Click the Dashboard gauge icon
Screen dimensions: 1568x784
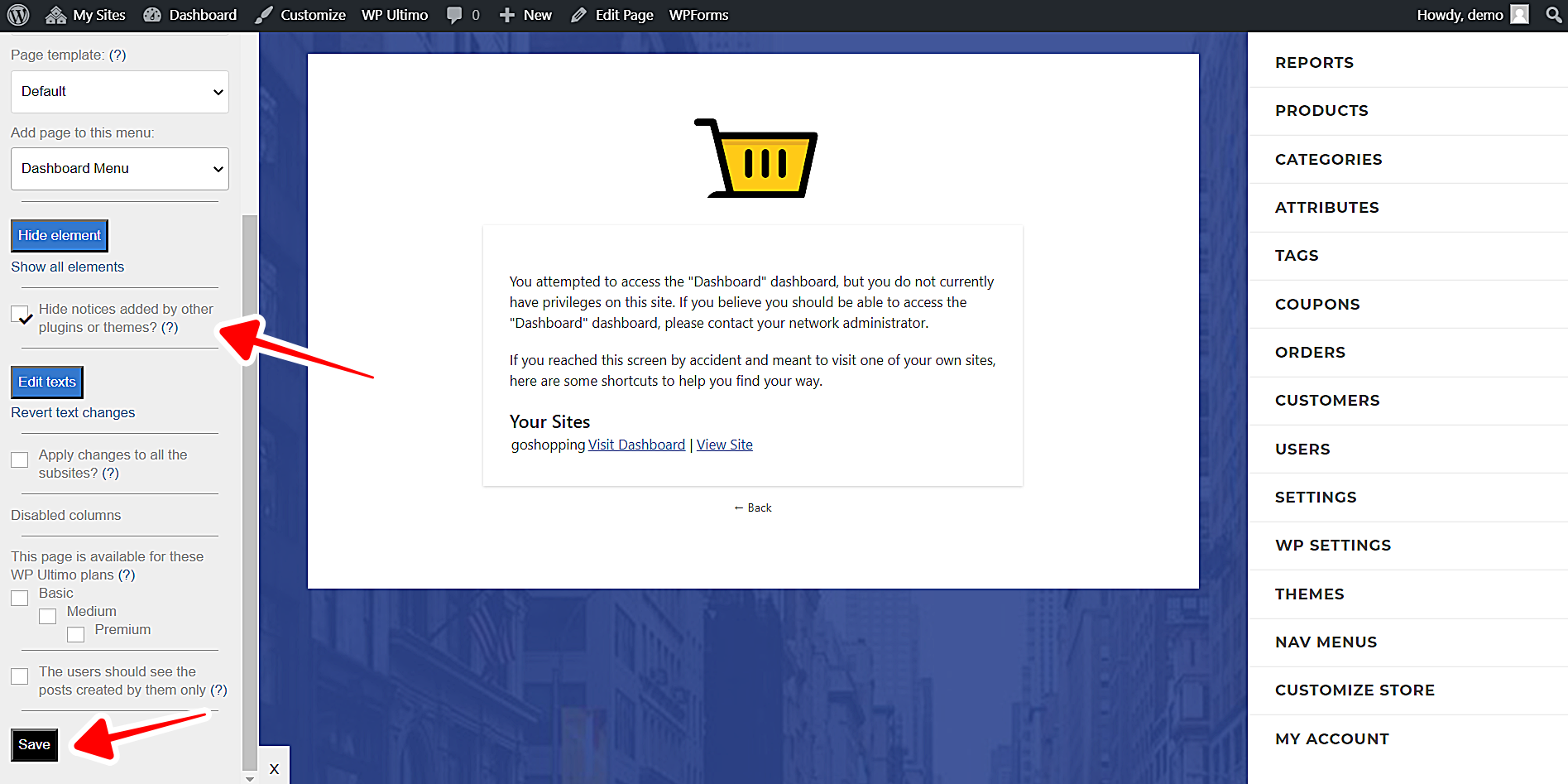coord(152,15)
